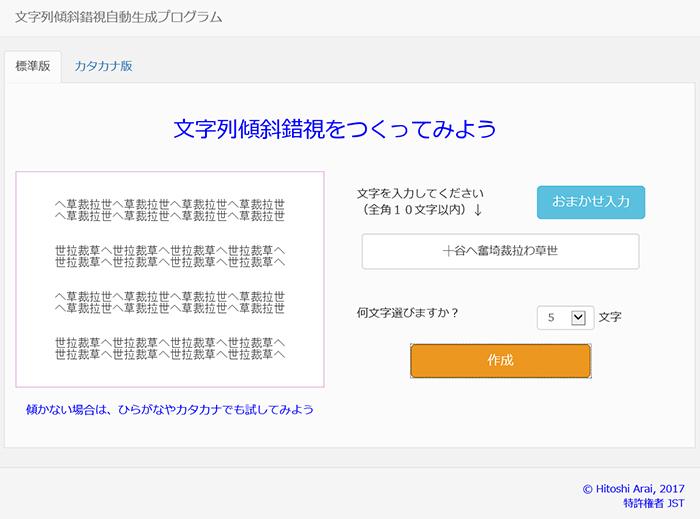Click the （全角１０文字以内）↓ instruction line

422,210
